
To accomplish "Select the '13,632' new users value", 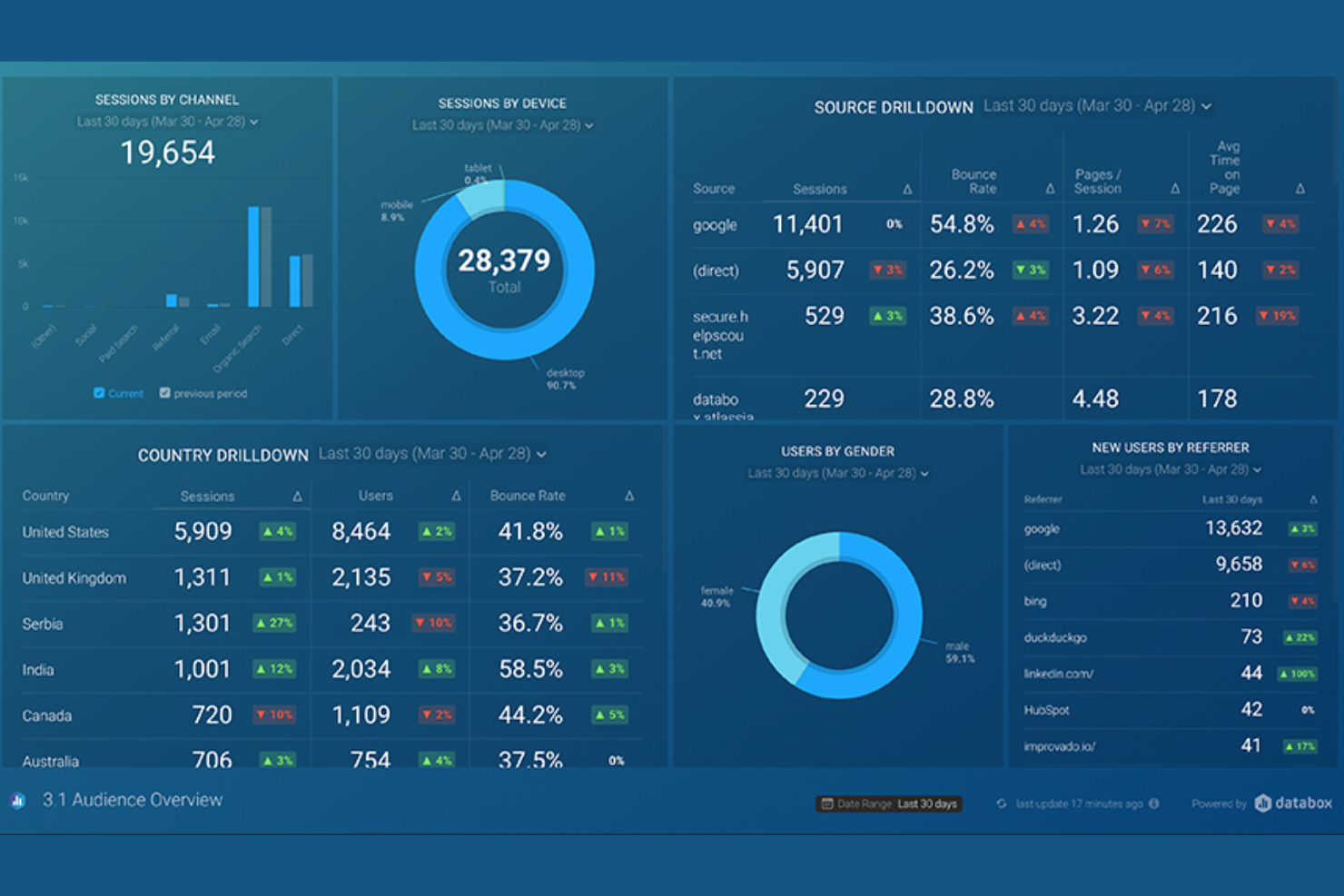I will click(1233, 528).
